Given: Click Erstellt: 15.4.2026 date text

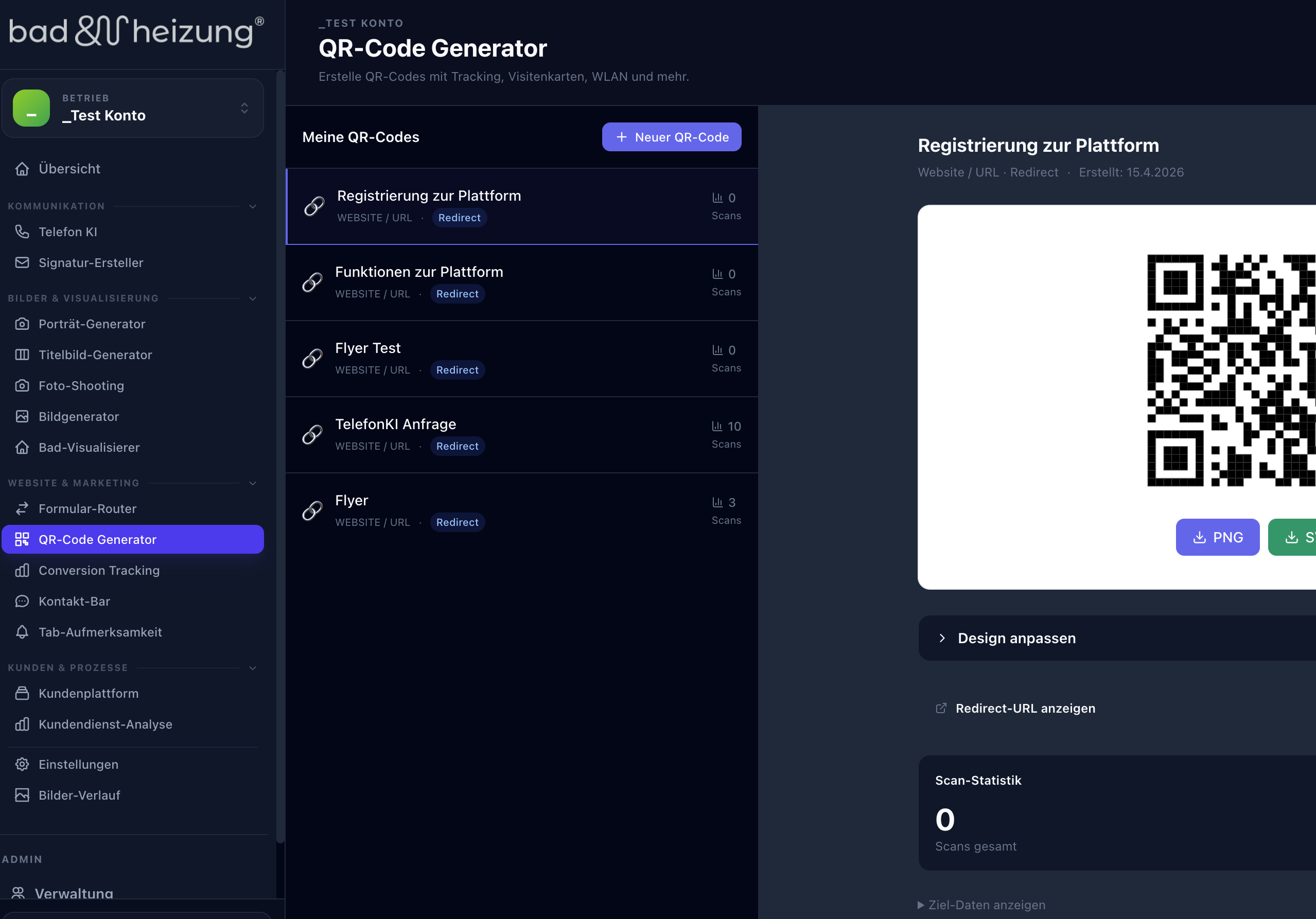Looking at the screenshot, I should click(x=1131, y=172).
